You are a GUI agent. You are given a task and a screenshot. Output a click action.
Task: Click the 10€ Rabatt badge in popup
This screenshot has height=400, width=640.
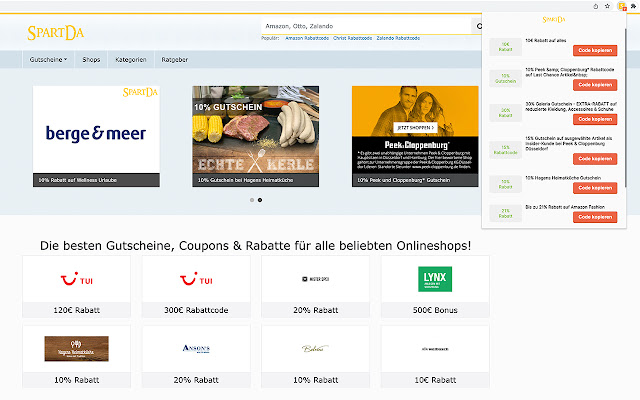(505, 47)
